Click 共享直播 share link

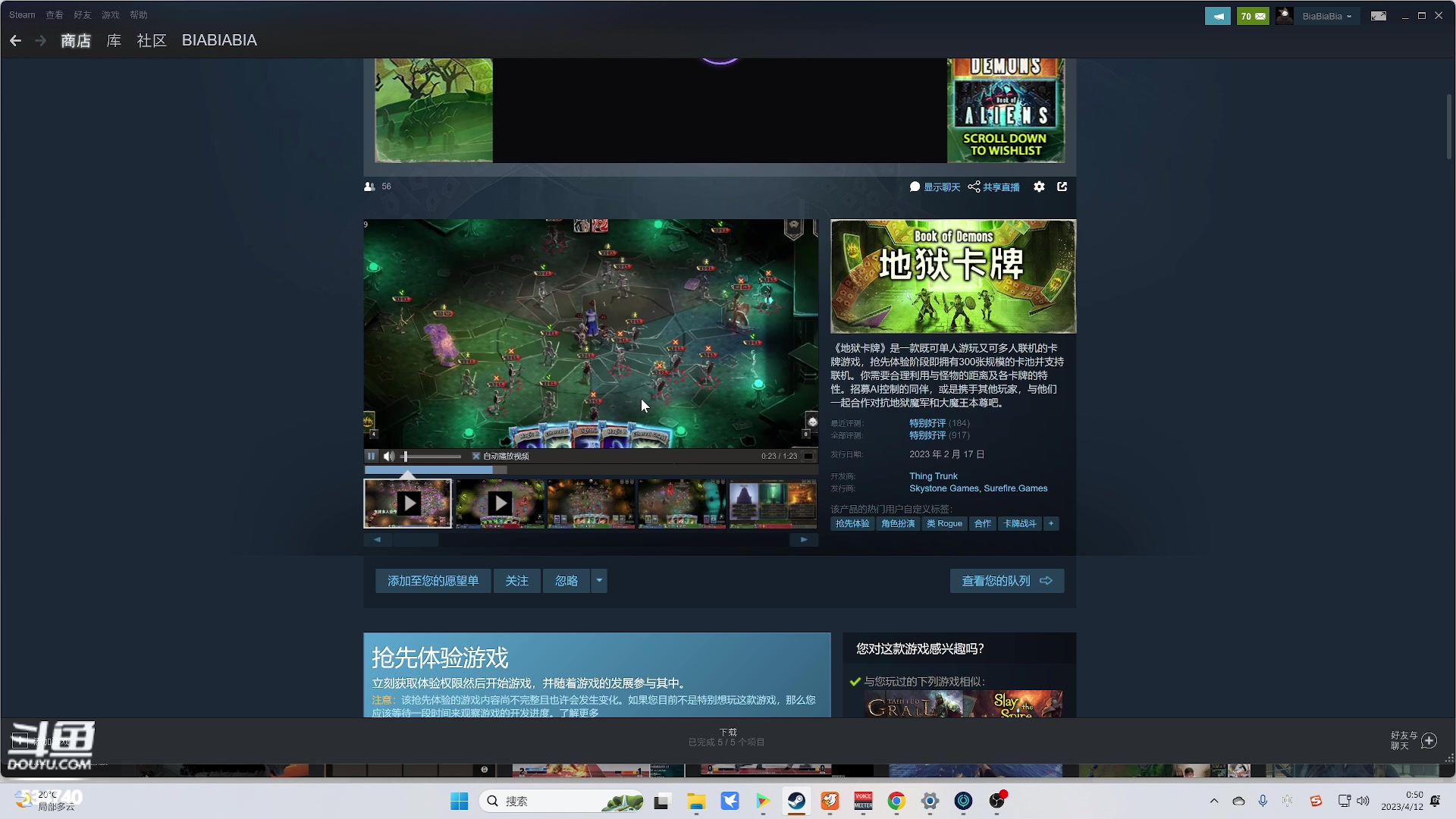993,187
